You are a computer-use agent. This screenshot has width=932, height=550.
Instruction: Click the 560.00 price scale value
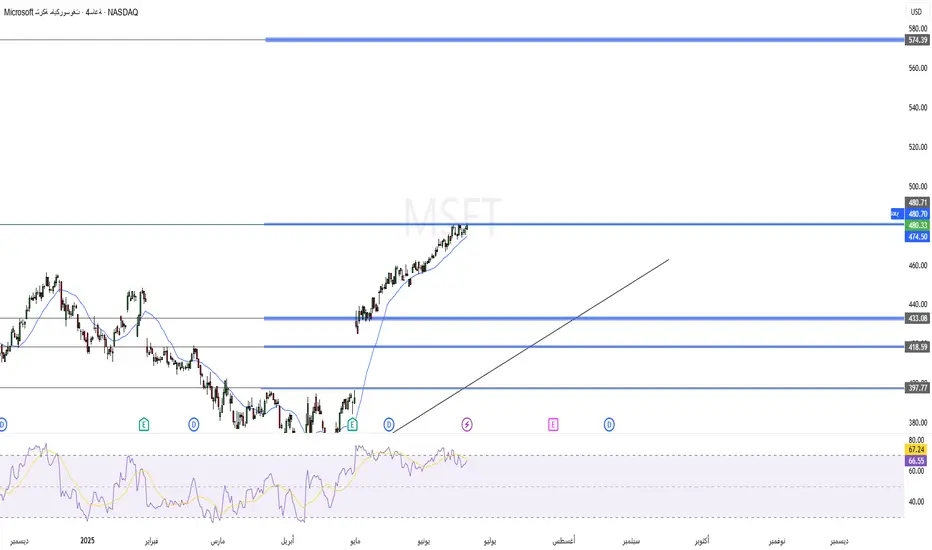coord(918,68)
